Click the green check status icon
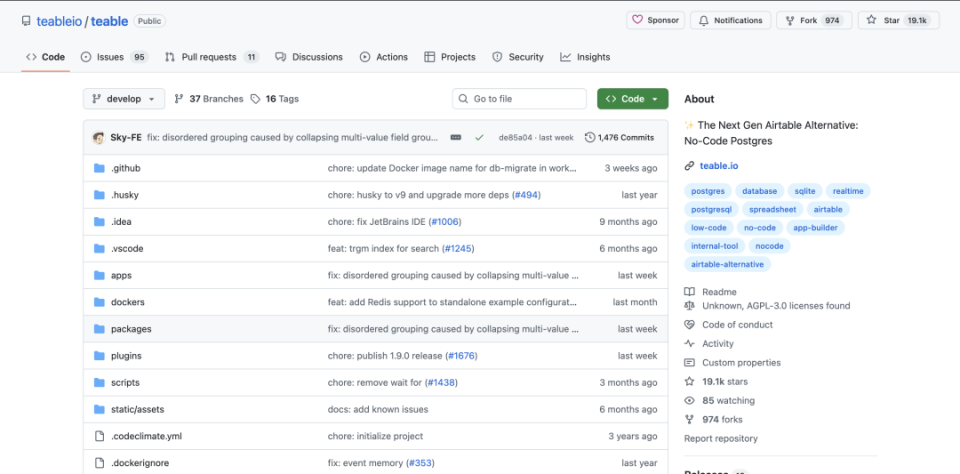The image size is (960, 474). 479,138
